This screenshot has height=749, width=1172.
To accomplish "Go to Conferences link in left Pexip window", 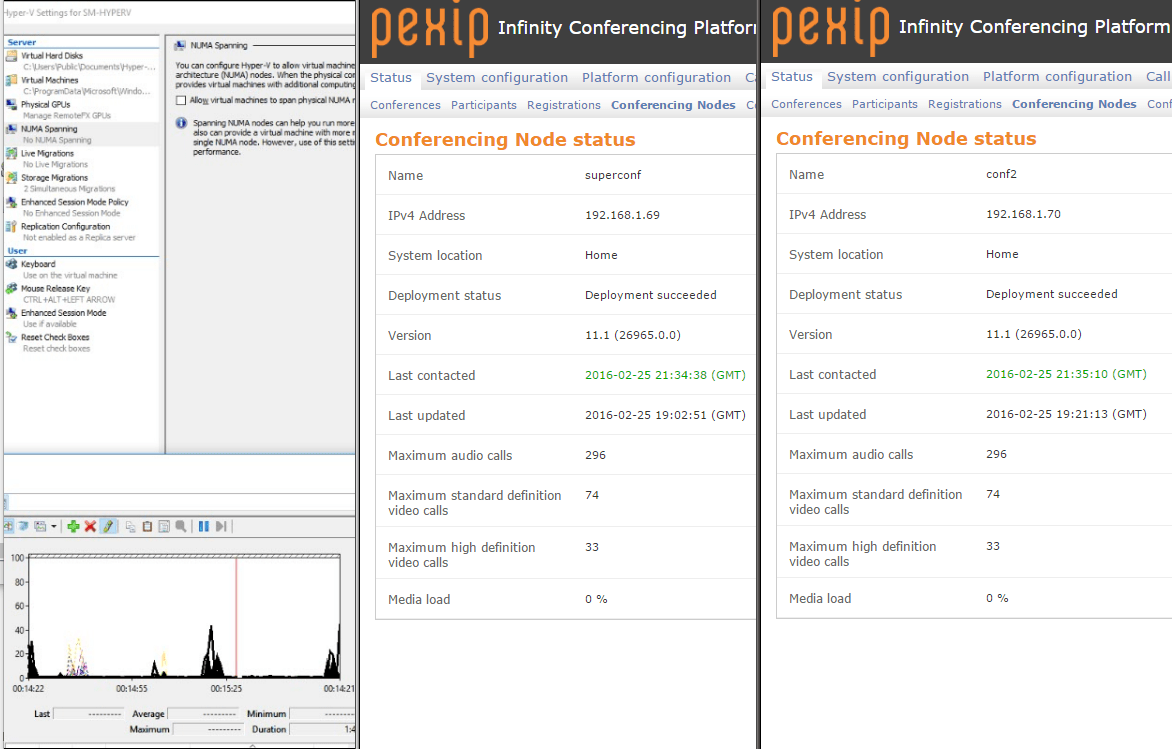I will coord(405,105).
